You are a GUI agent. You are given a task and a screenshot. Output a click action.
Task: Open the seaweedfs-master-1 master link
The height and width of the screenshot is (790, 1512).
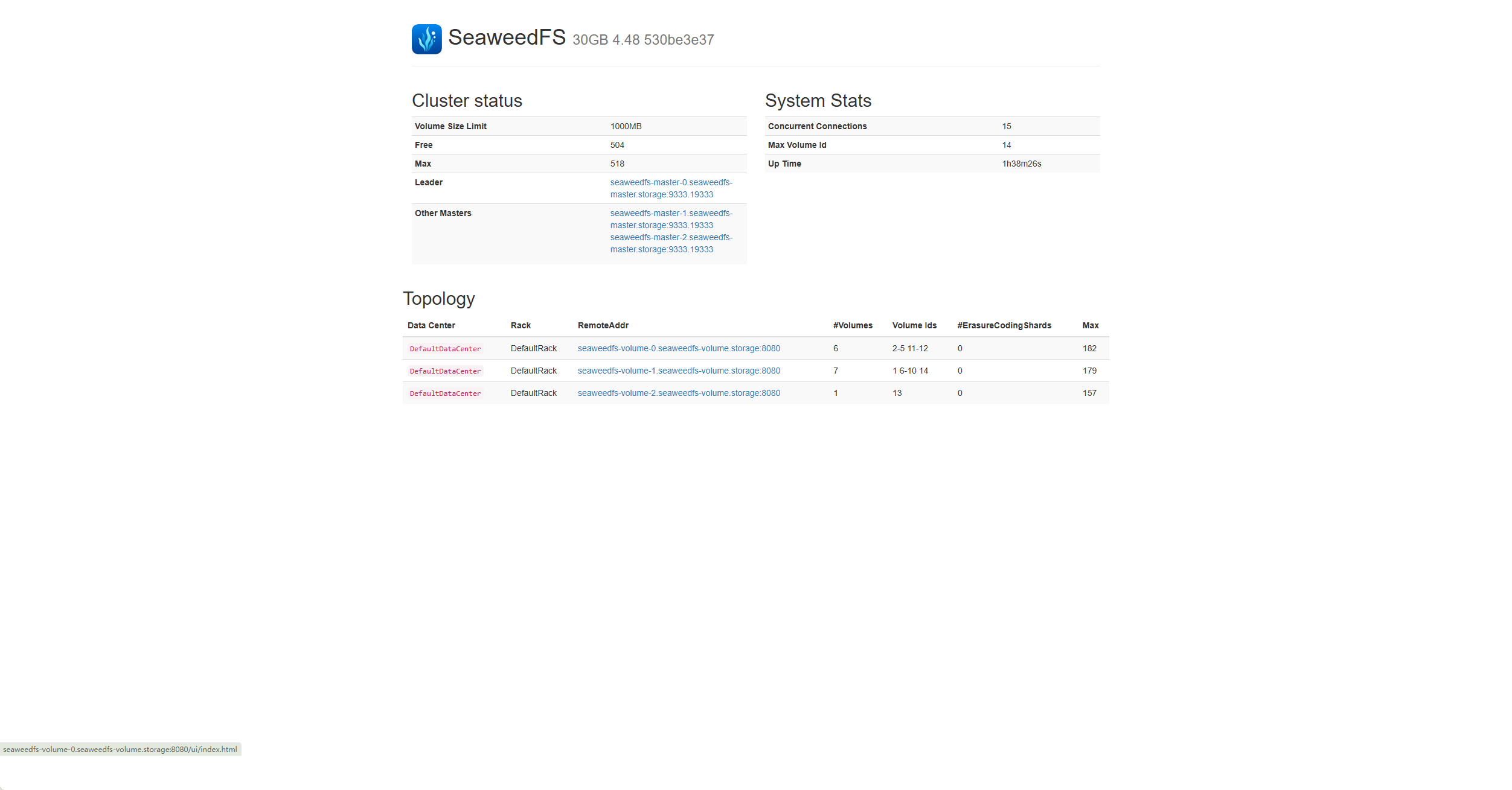(671, 219)
